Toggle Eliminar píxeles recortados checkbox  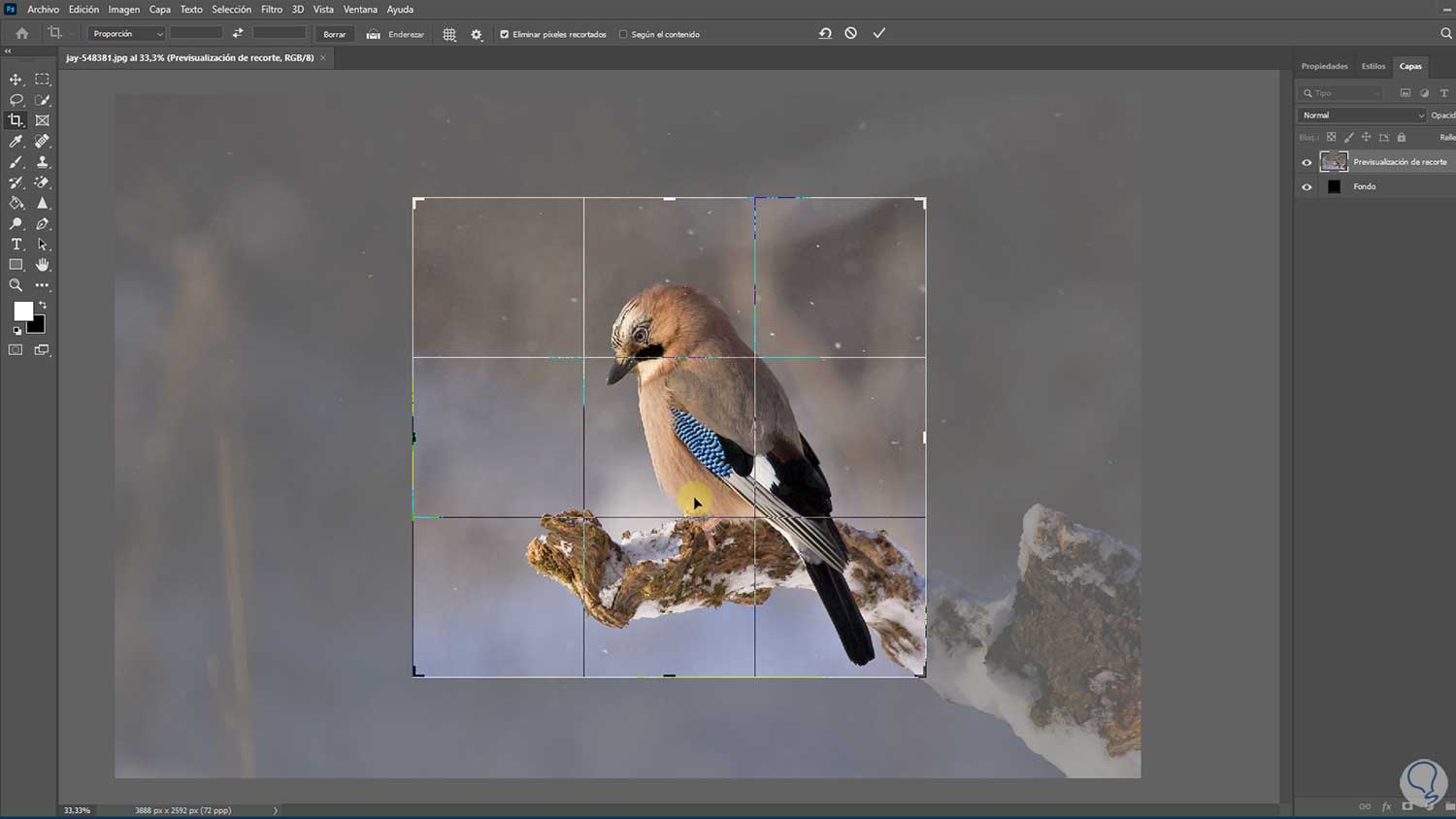[504, 34]
